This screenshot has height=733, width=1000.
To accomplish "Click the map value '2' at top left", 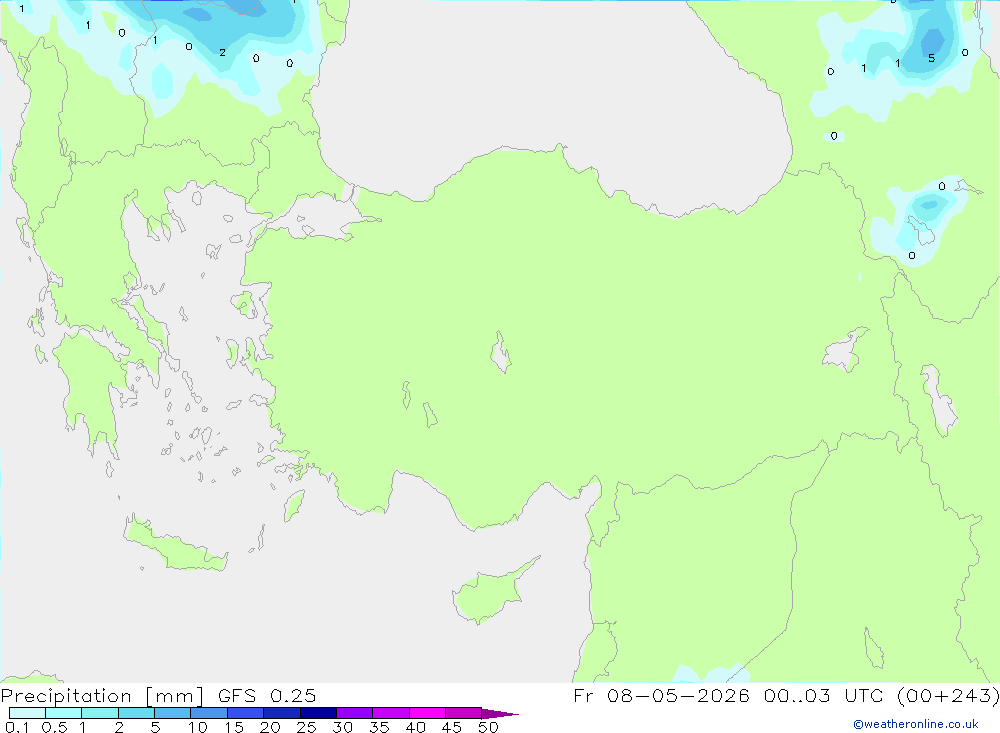I will tap(222, 52).
